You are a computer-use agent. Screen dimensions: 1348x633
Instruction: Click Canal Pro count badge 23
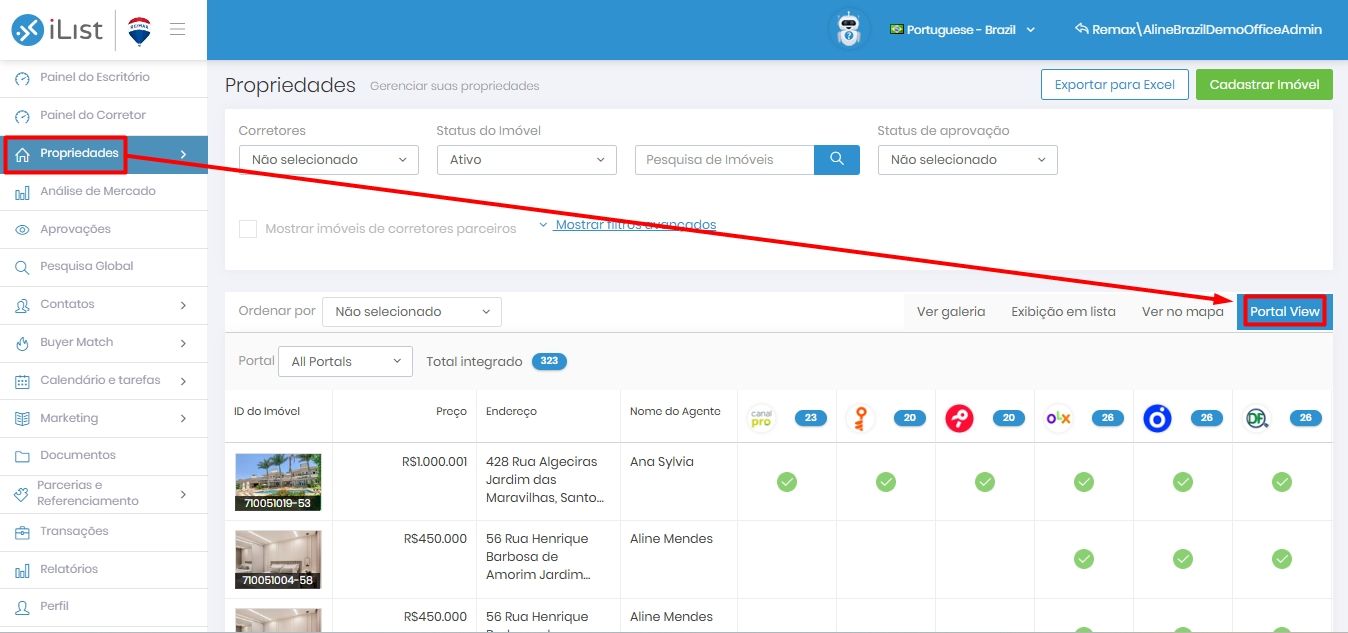coord(810,418)
